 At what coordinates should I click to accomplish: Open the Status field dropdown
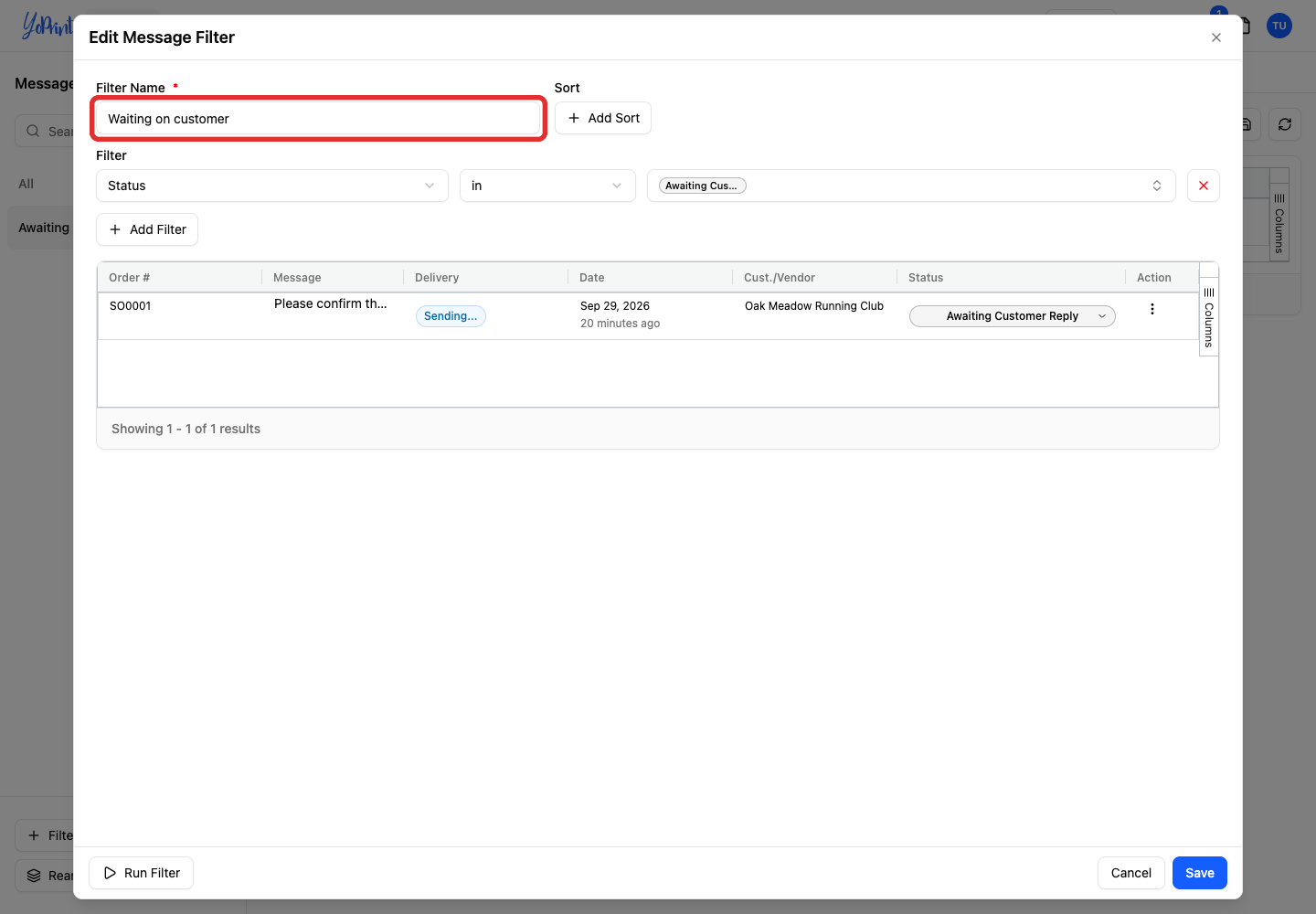coord(272,186)
